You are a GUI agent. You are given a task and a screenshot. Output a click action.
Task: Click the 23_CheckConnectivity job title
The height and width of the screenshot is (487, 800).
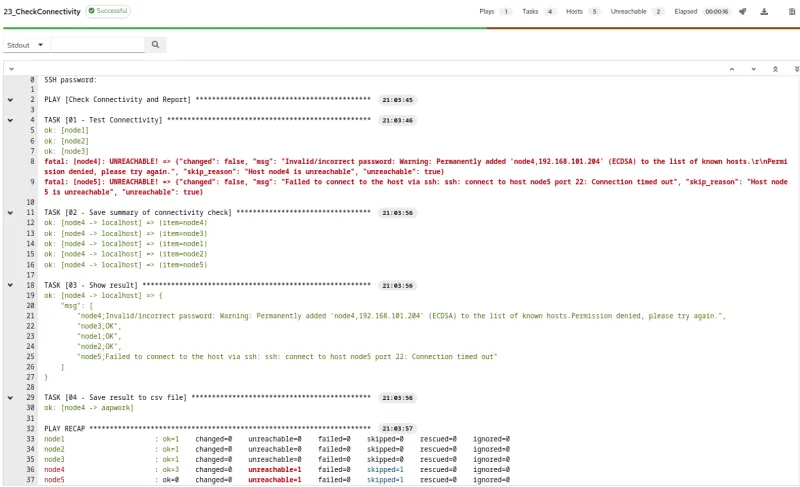(x=42, y=11)
